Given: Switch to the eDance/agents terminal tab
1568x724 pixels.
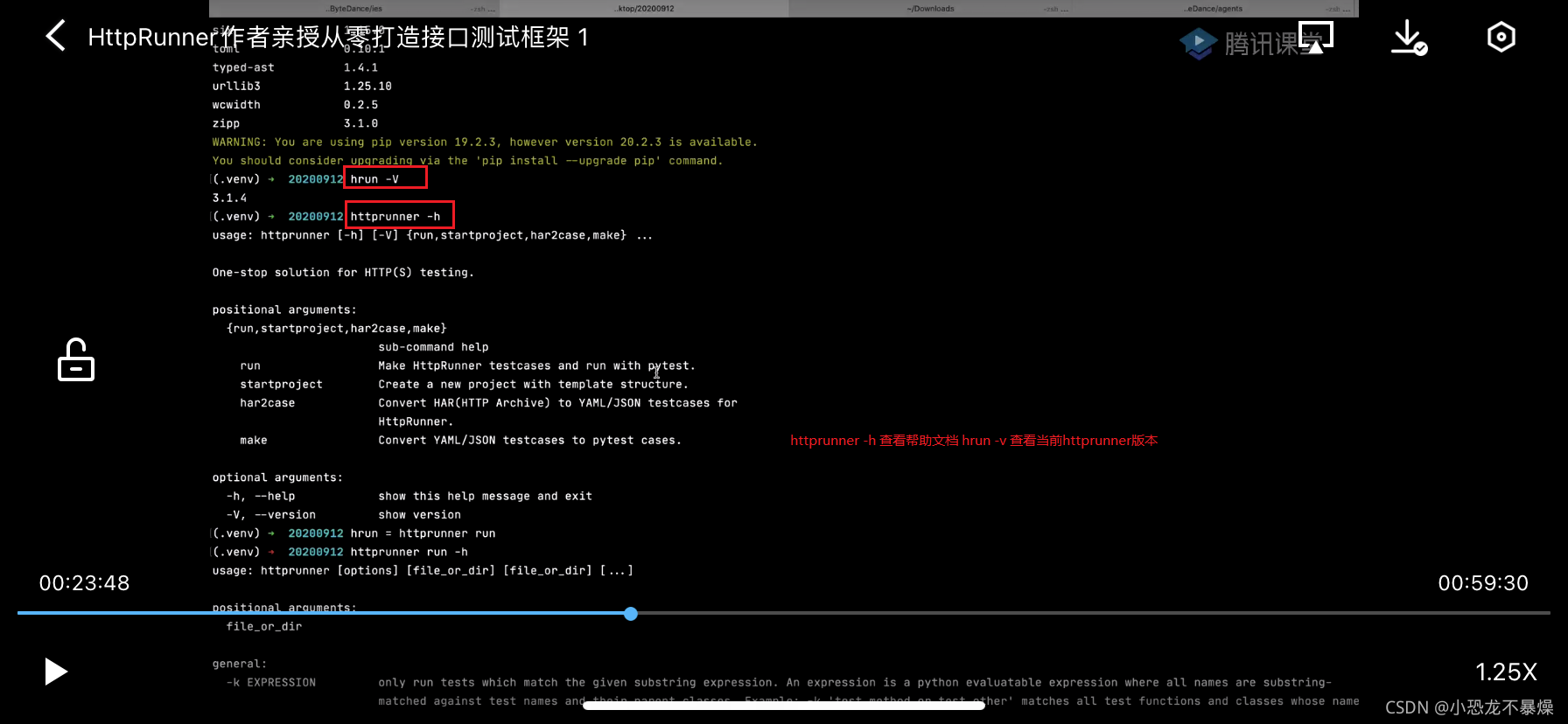Looking at the screenshot, I should click(x=1214, y=9).
